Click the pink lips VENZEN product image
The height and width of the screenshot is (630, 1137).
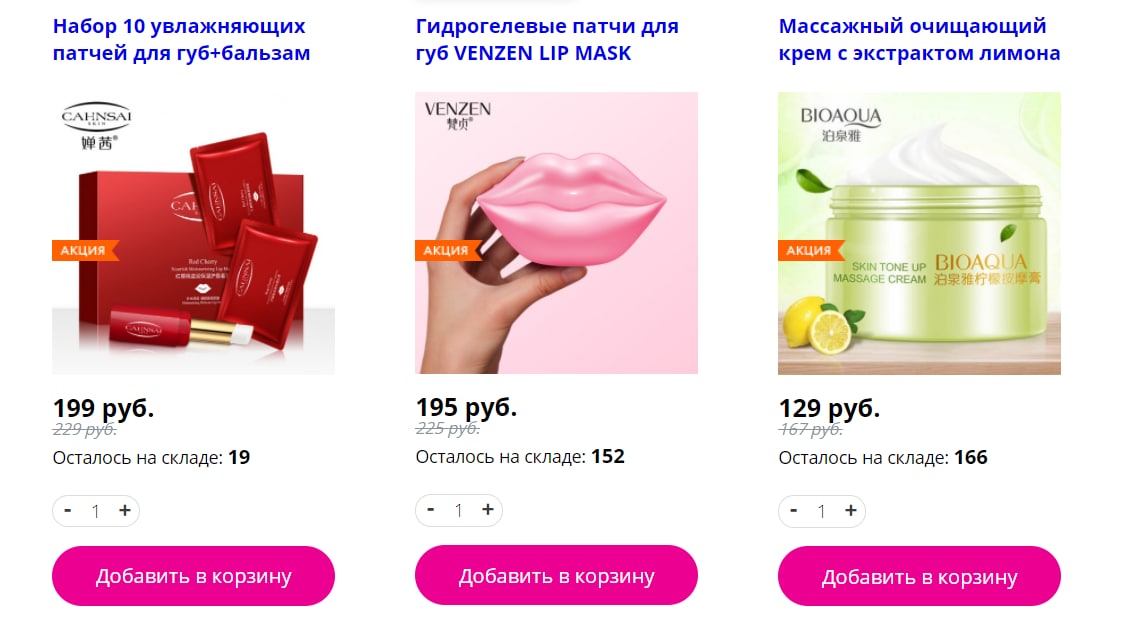(556, 233)
